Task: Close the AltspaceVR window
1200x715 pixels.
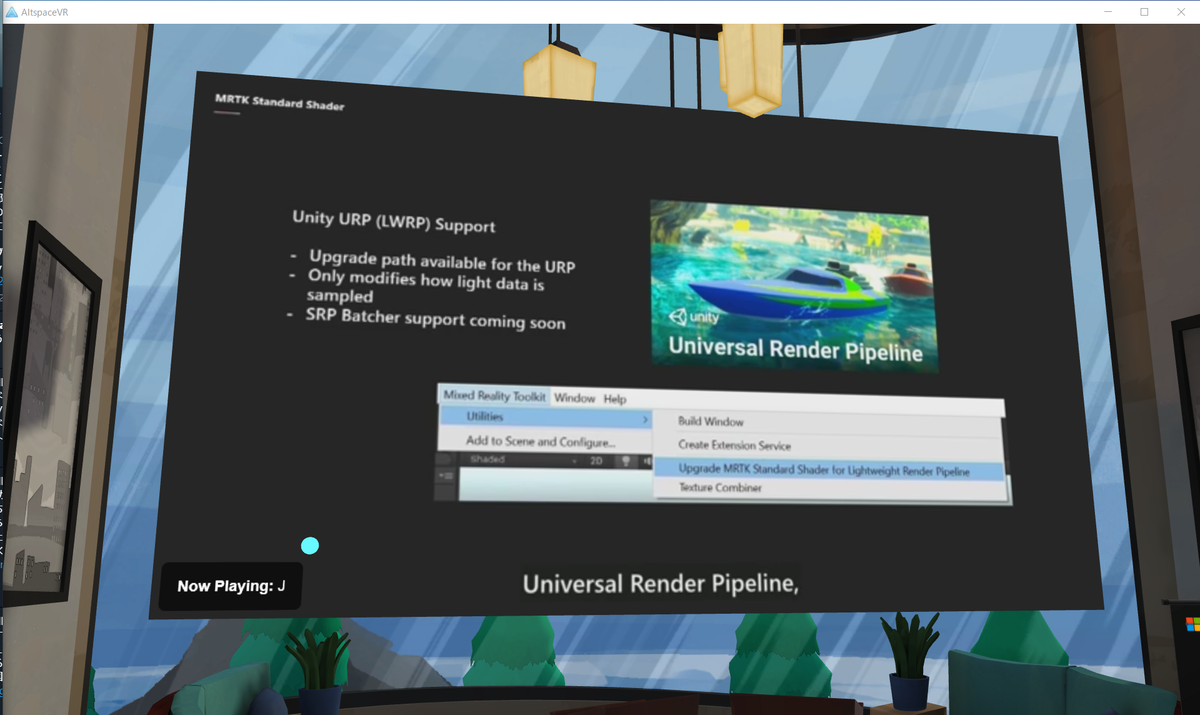Action: 1181,11
